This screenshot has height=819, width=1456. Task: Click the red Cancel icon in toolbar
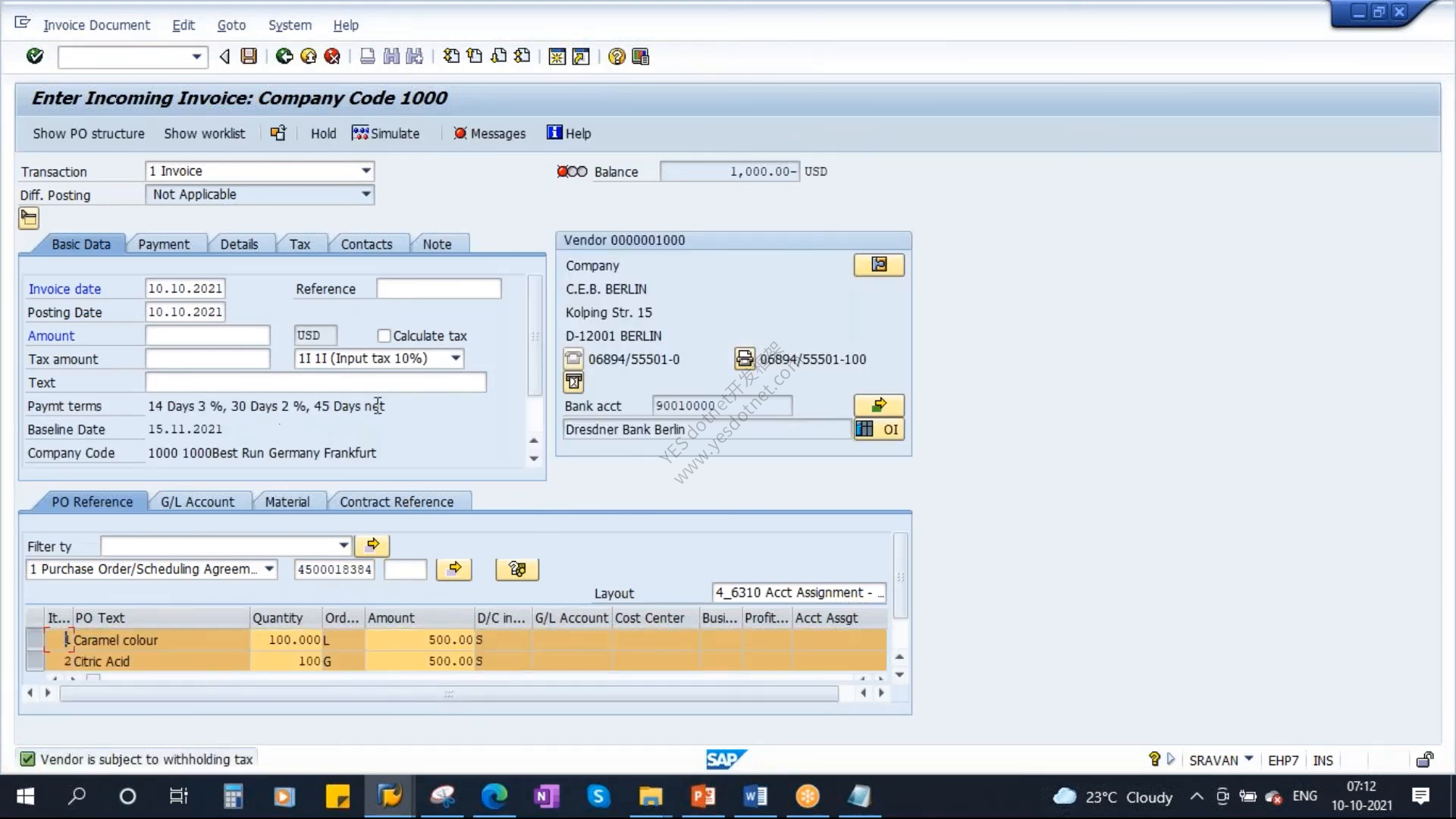pos(332,56)
